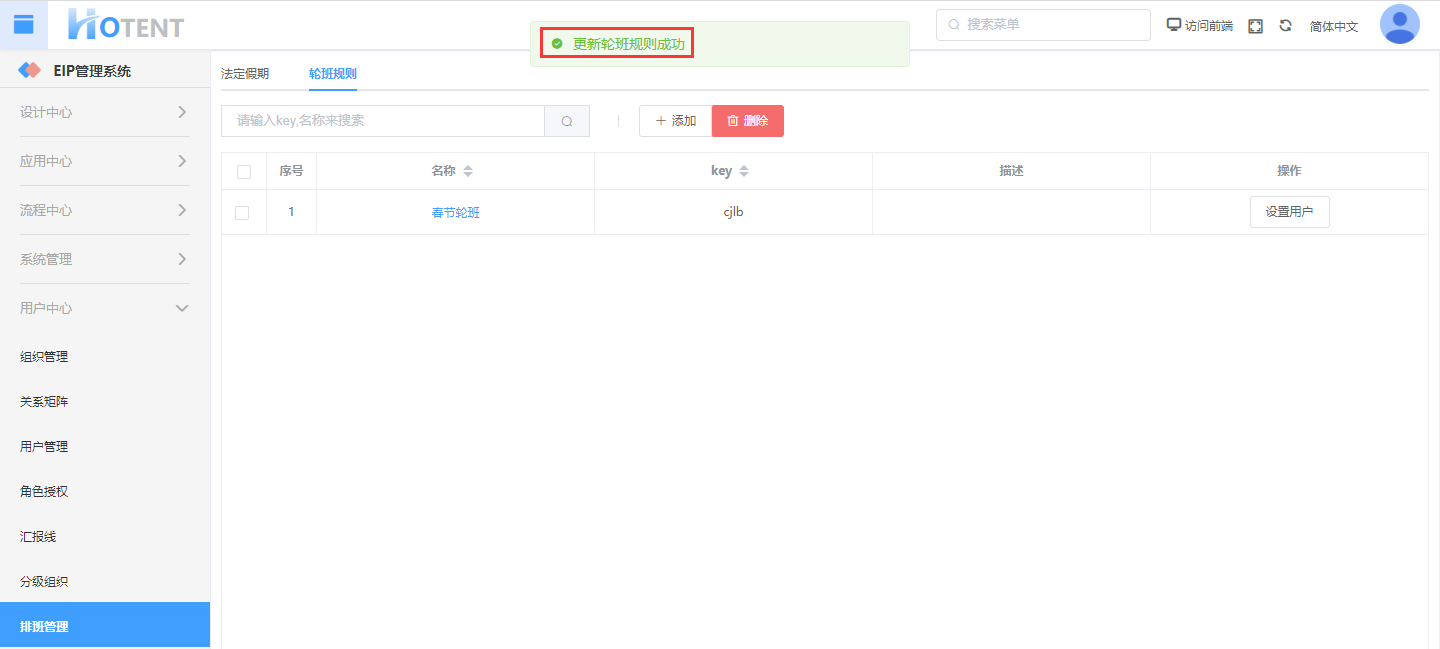The image size is (1440, 649).
Task: Open the 春节轮班 link
Action: [456, 213]
